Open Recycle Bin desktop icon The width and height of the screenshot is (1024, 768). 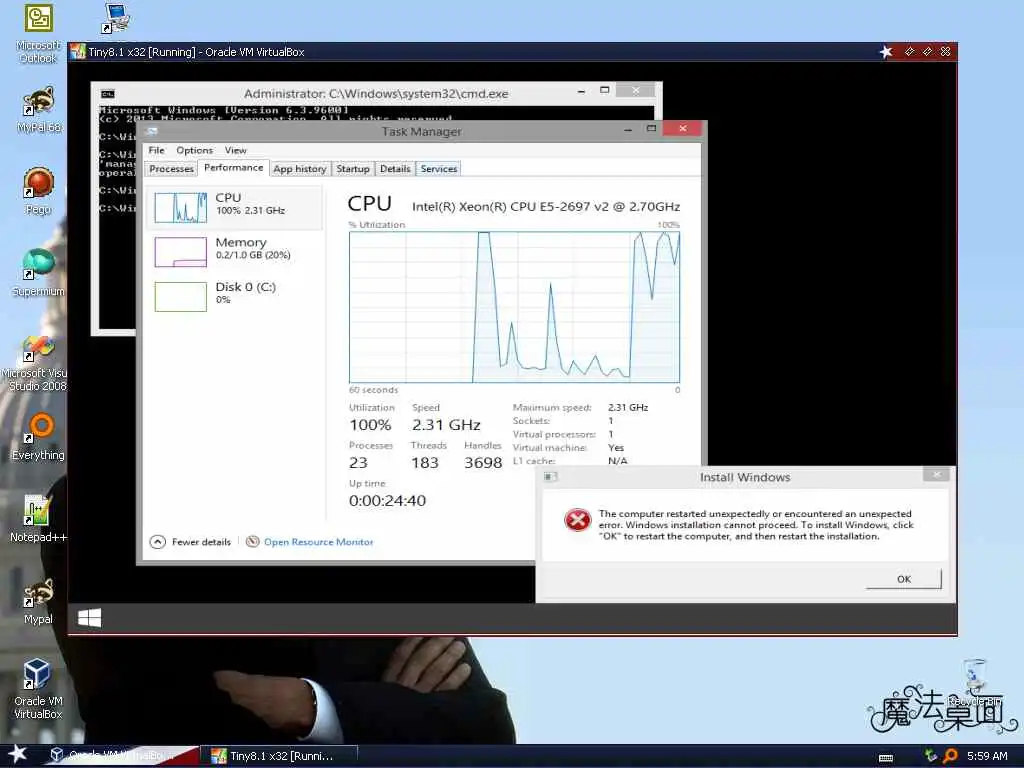coord(975,682)
